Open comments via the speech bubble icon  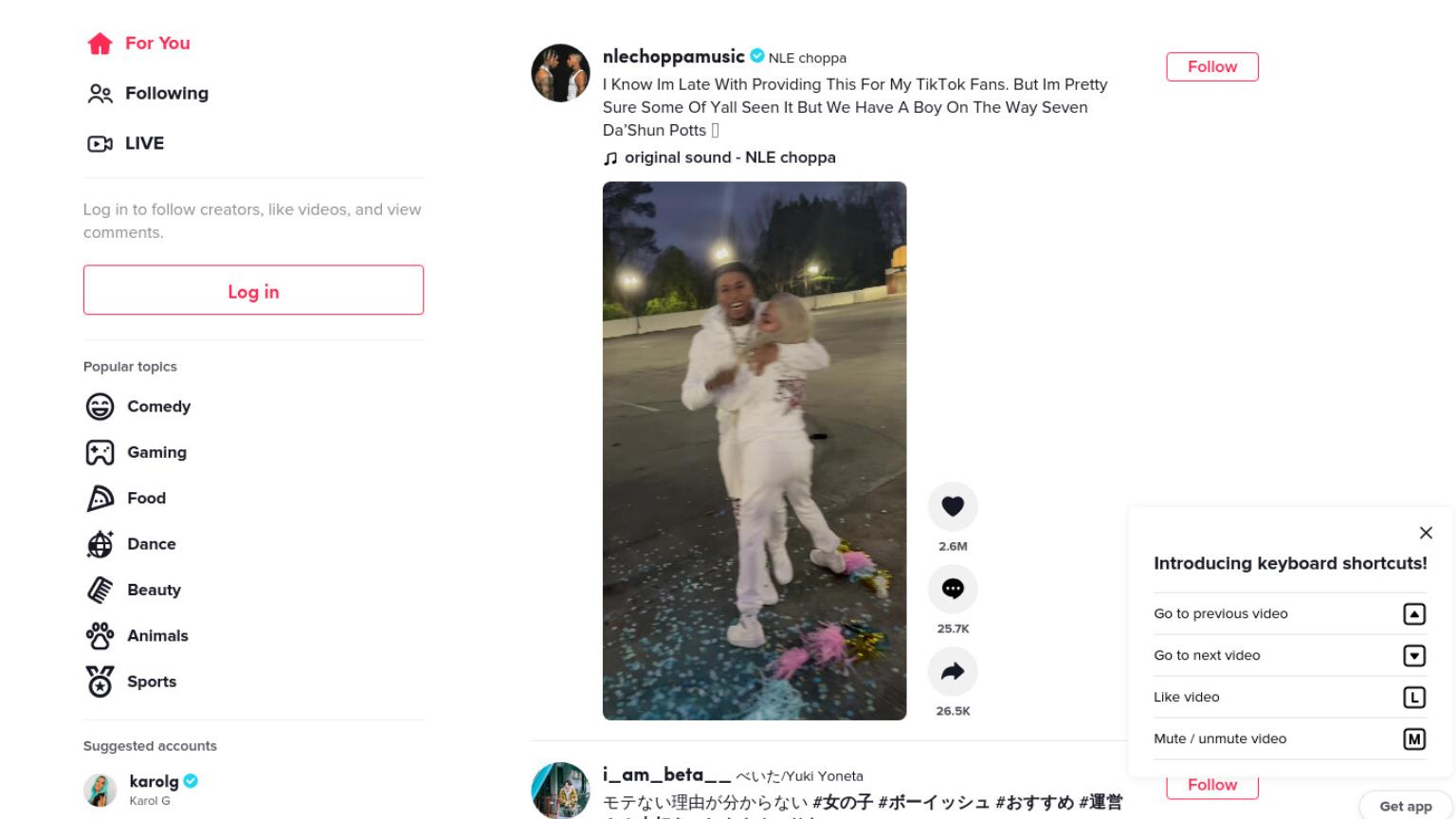tap(953, 589)
